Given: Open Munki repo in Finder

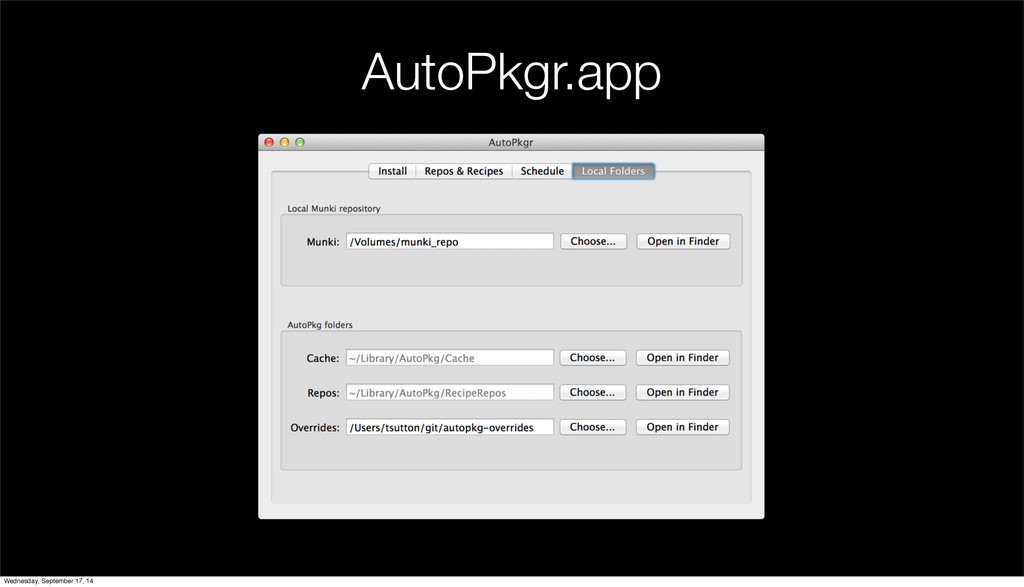Looking at the screenshot, I should point(683,242).
